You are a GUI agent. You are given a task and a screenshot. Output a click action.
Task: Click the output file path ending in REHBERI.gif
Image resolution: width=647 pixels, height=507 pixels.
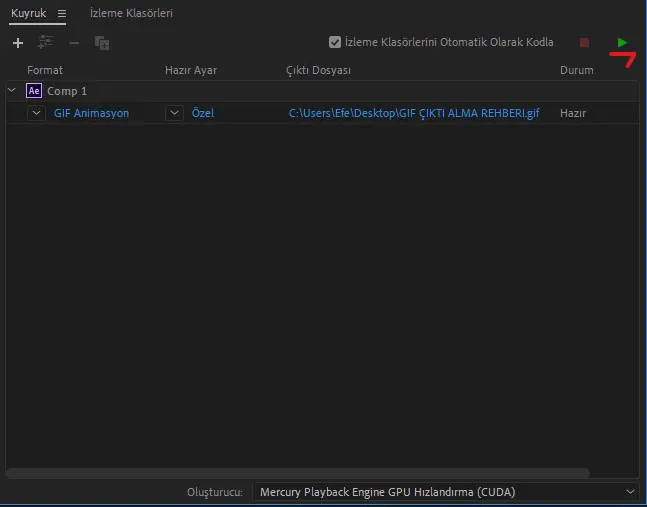pyautogui.click(x=414, y=113)
